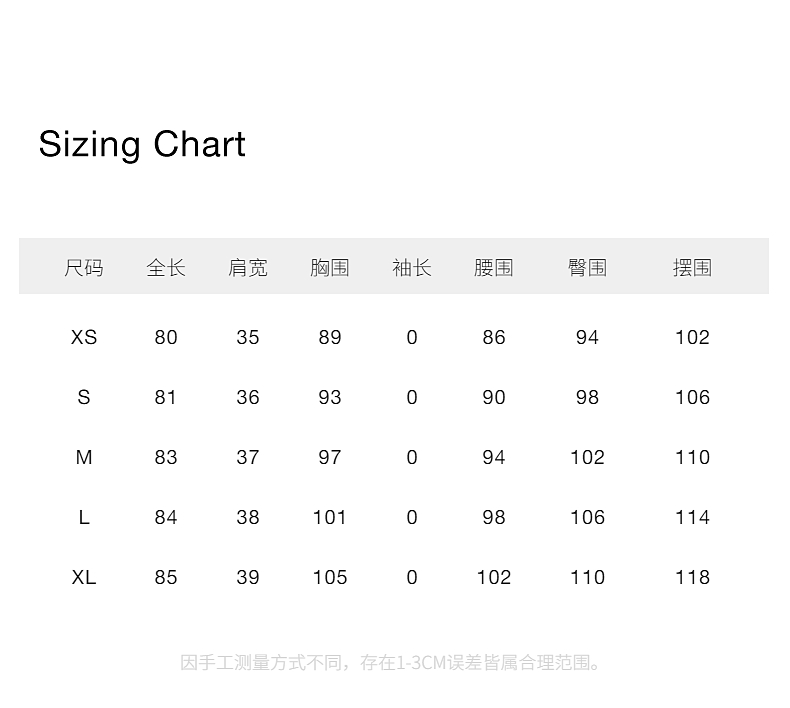Click the 肩宽 column header

pyautogui.click(x=247, y=268)
